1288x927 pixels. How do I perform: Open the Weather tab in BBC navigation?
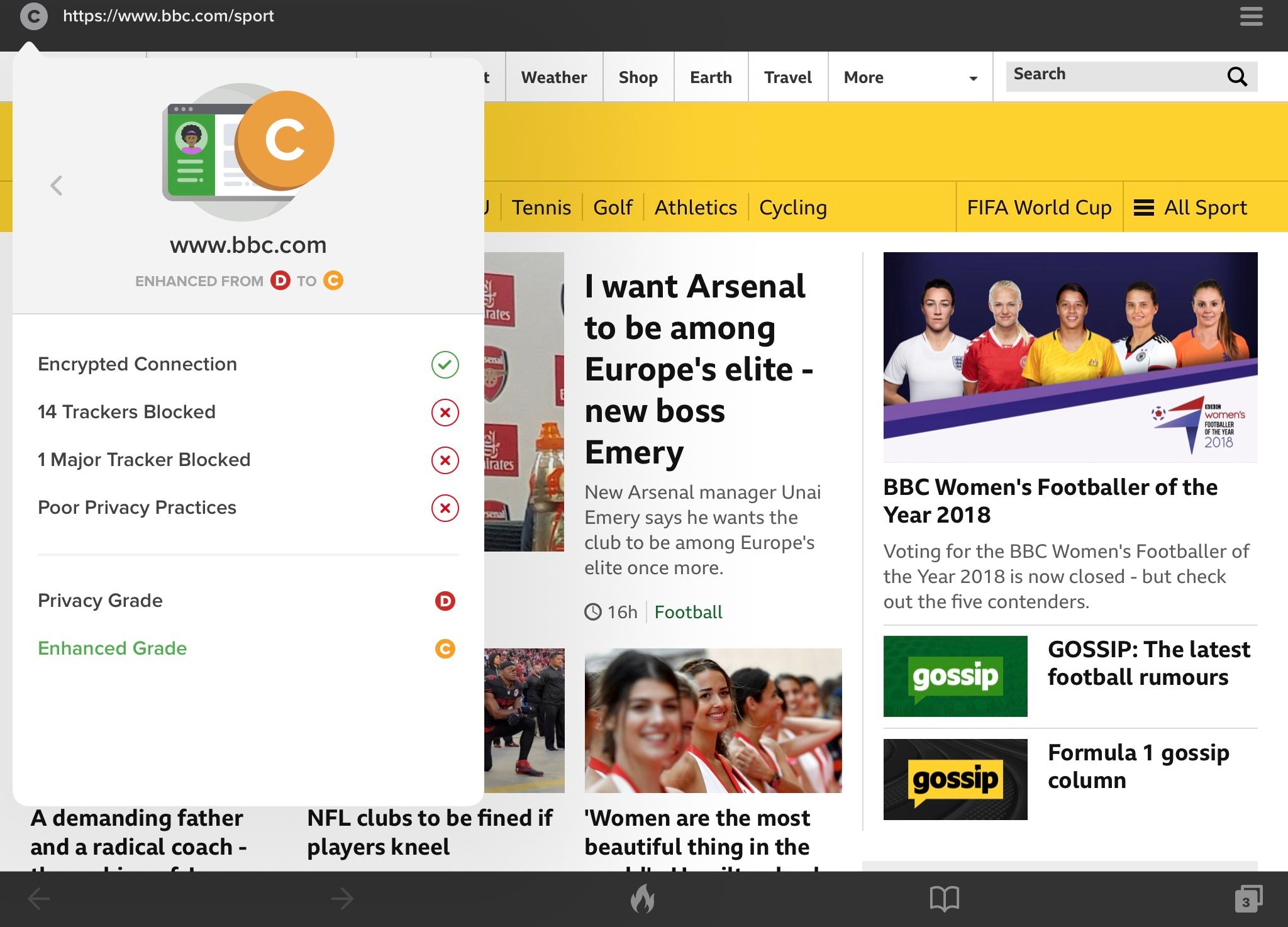pos(554,77)
